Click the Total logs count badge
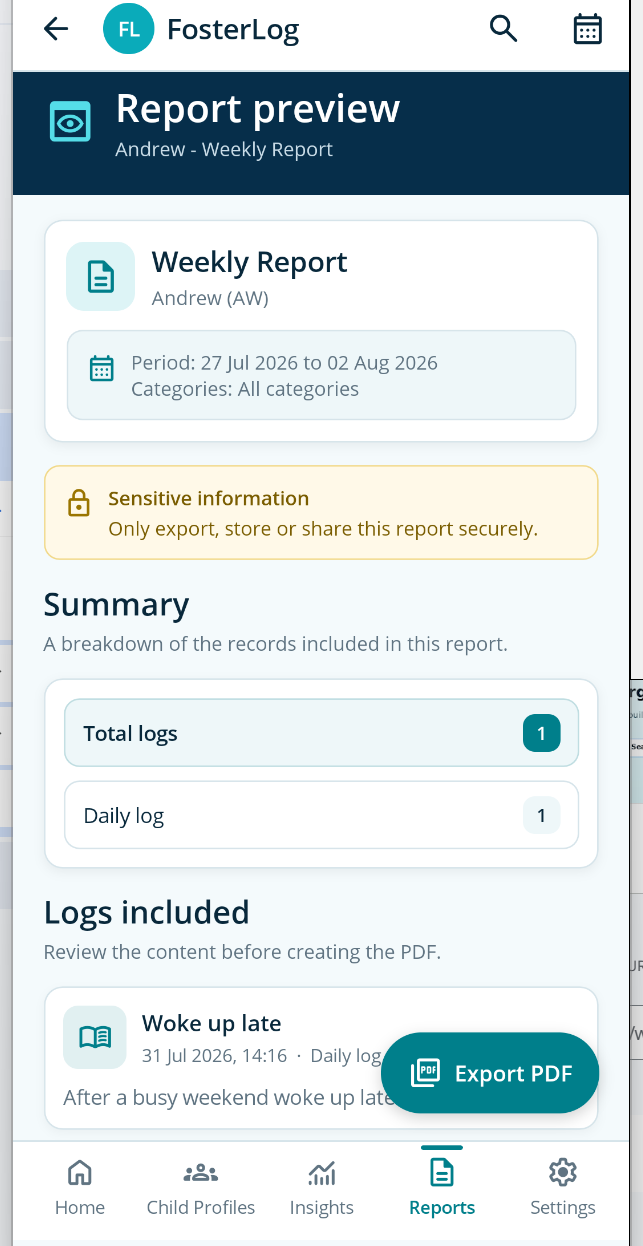 541,734
